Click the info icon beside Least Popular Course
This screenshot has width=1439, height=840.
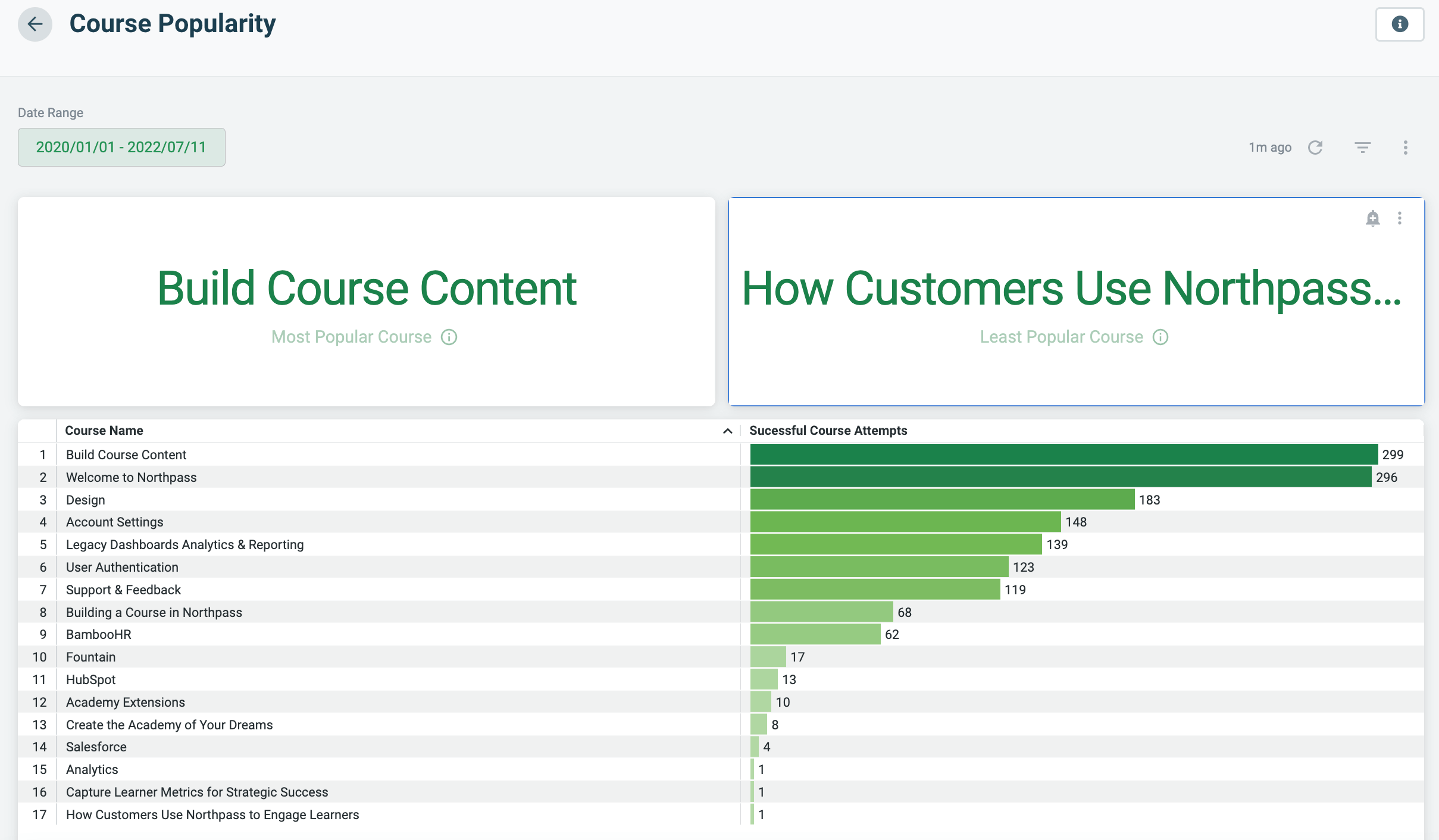pyautogui.click(x=1160, y=337)
